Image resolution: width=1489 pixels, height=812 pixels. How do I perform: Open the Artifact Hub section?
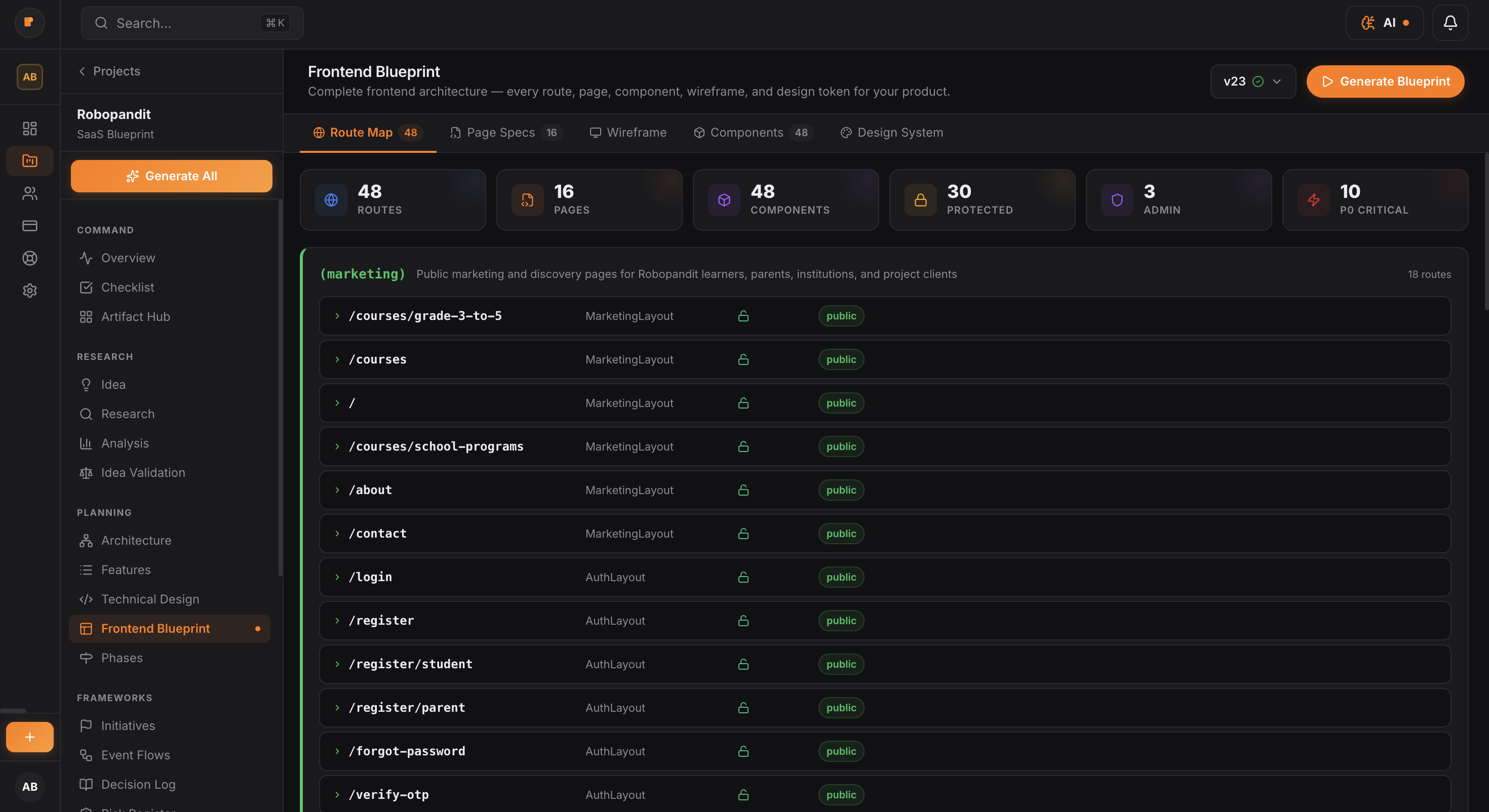pyautogui.click(x=135, y=316)
